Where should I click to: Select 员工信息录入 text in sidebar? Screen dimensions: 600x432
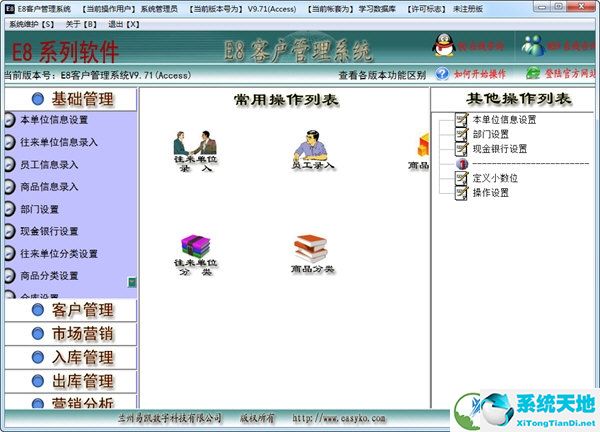tap(49, 165)
